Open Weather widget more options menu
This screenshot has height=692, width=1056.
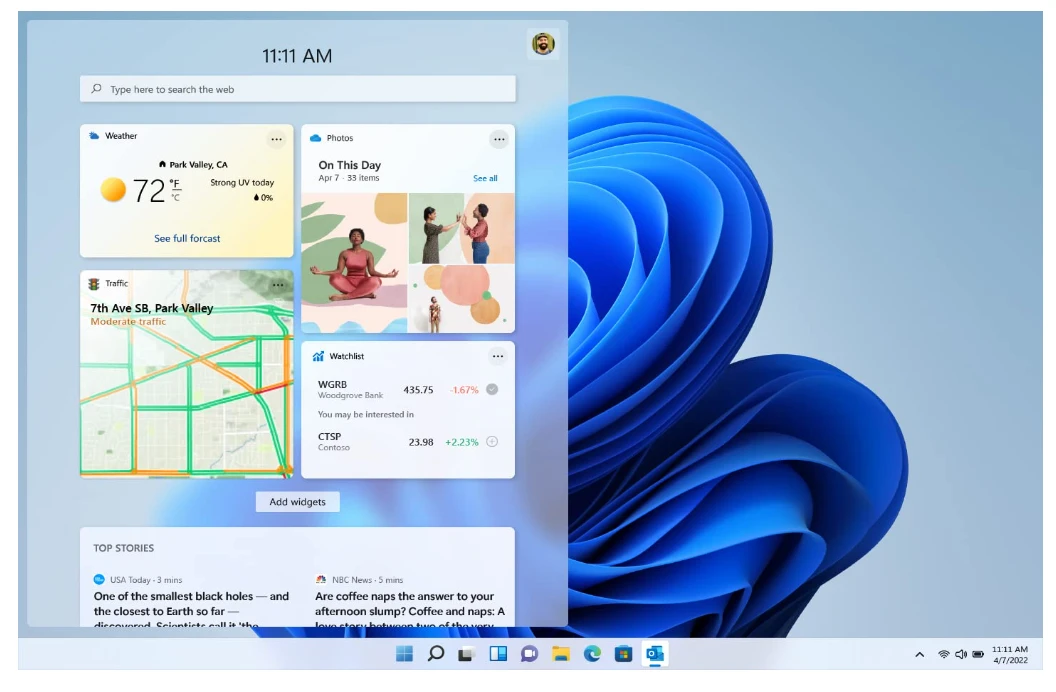(x=277, y=139)
